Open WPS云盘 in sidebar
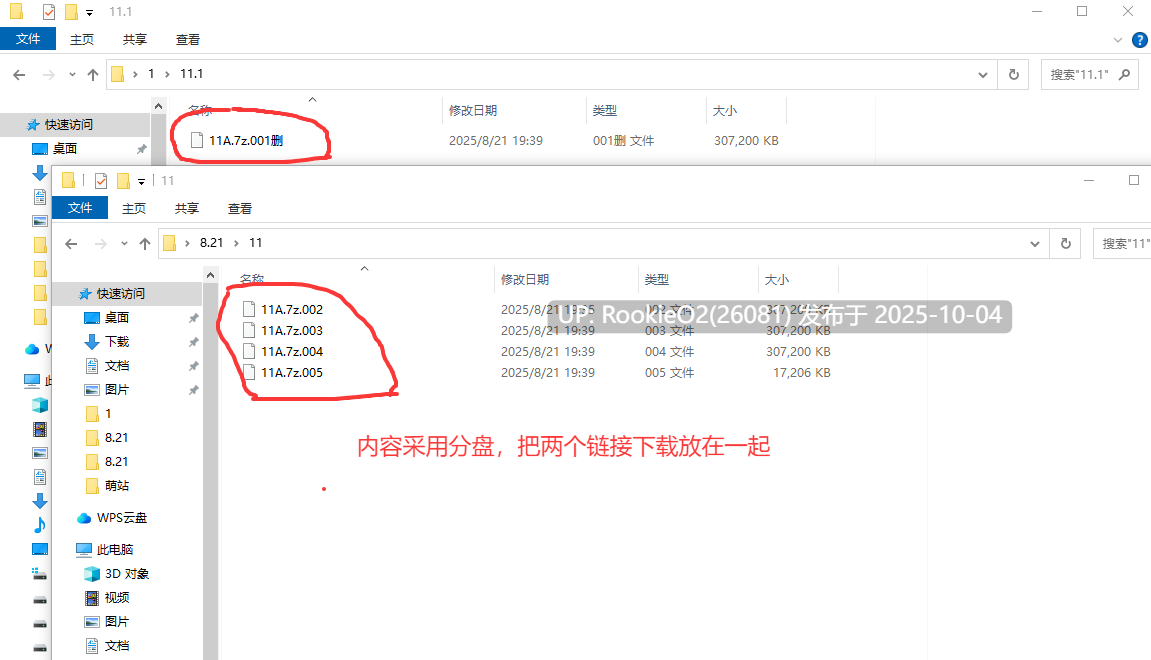1151x660 pixels. click(x=122, y=518)
